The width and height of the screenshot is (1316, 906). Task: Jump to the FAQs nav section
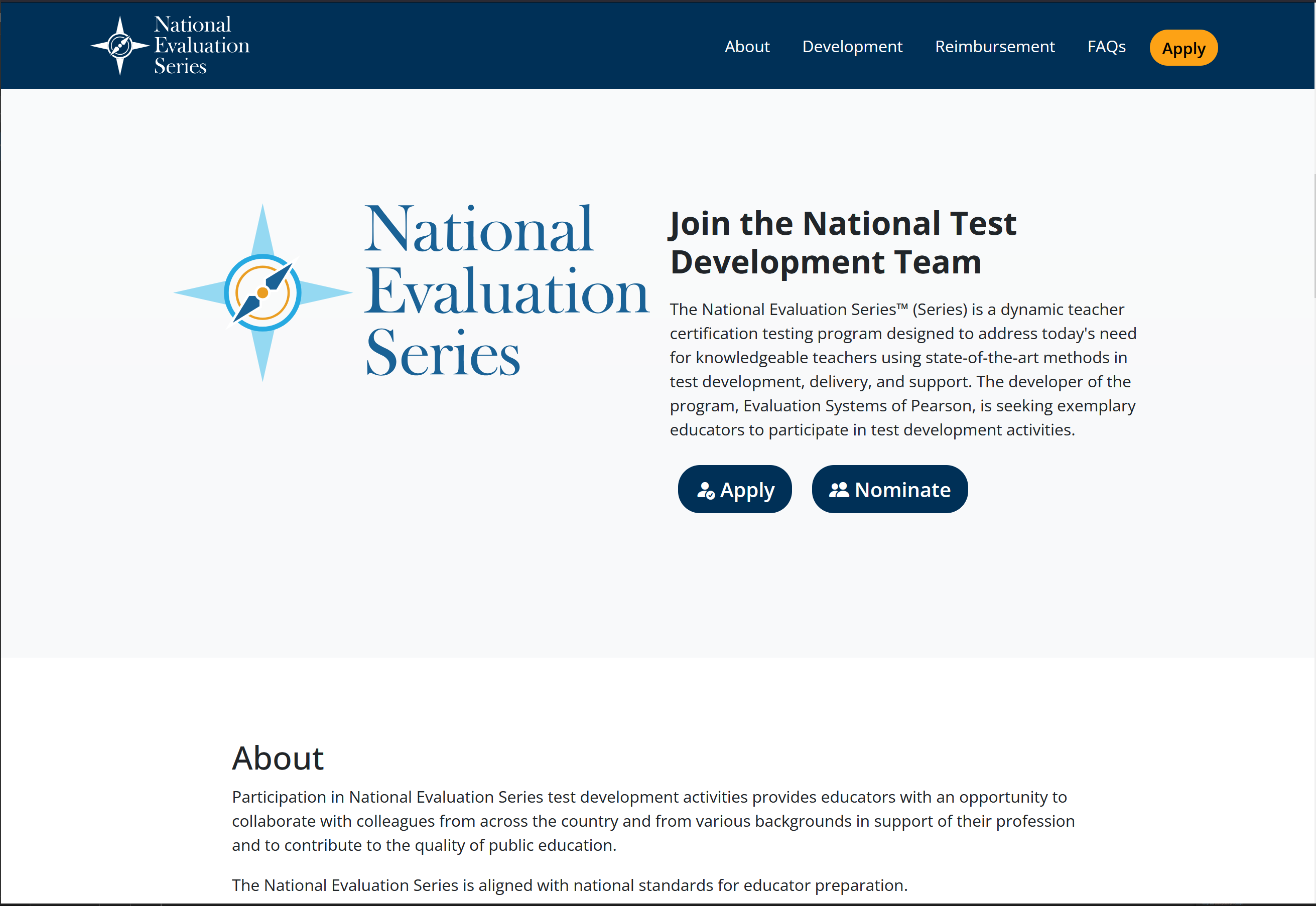(x=1106, y=47)
